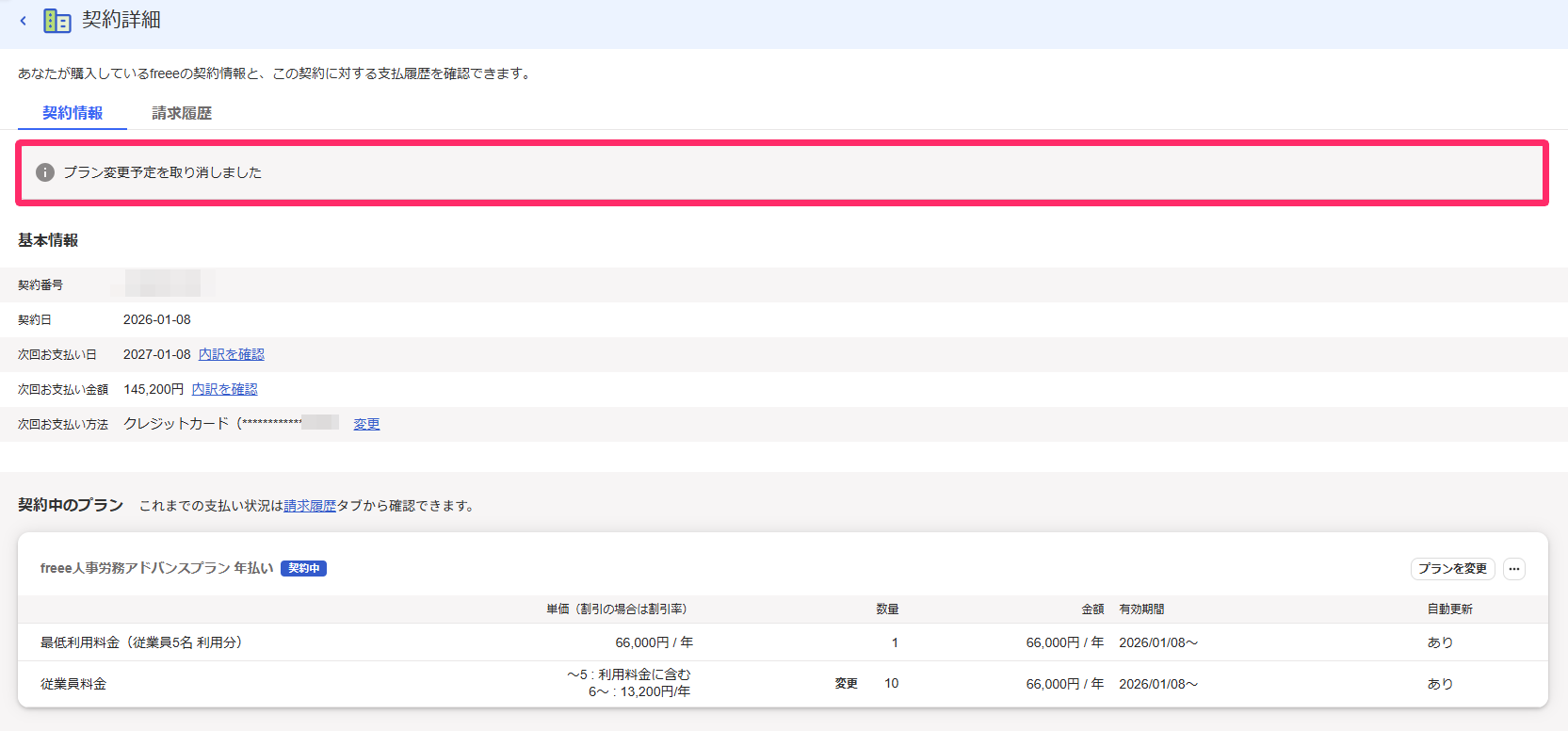Go back using the left chevron arrow
The width and height of the screenshot is (1568, 731).
tap(24, 21)
